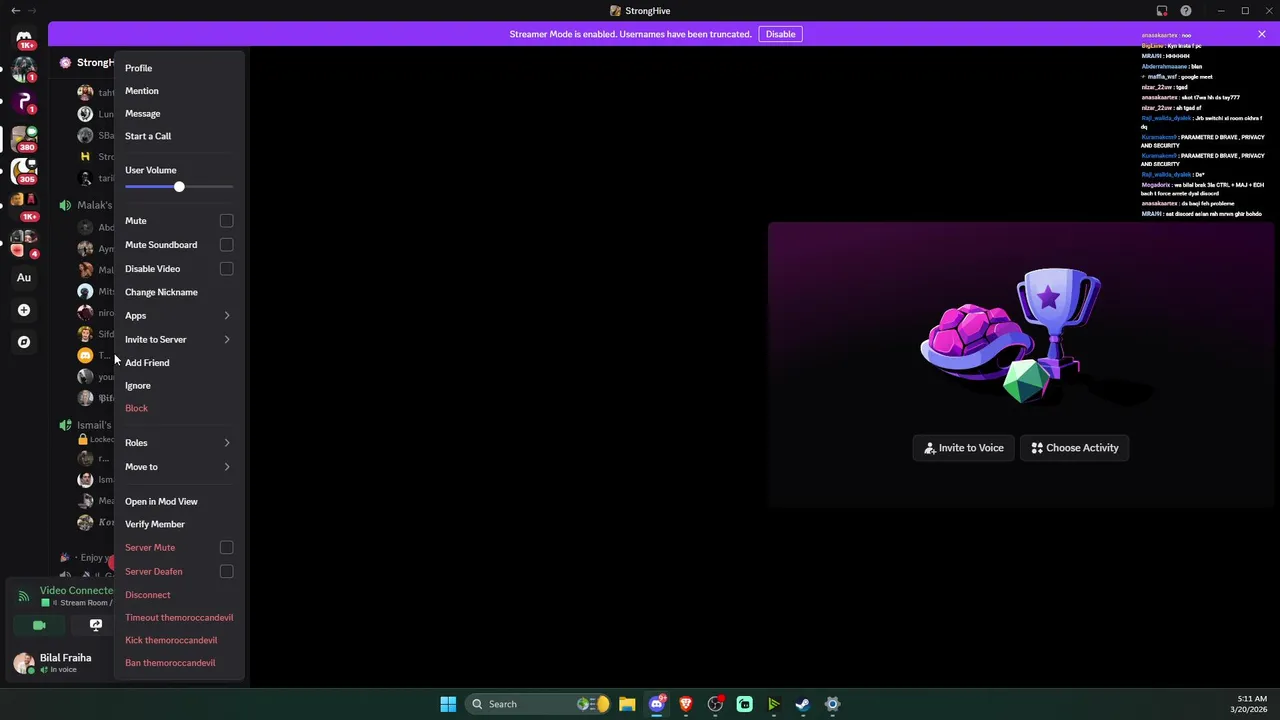The height and width of the screenshot is (720, 1280).
Task: Open Brave browser taskbar icon
Action: 686,704
